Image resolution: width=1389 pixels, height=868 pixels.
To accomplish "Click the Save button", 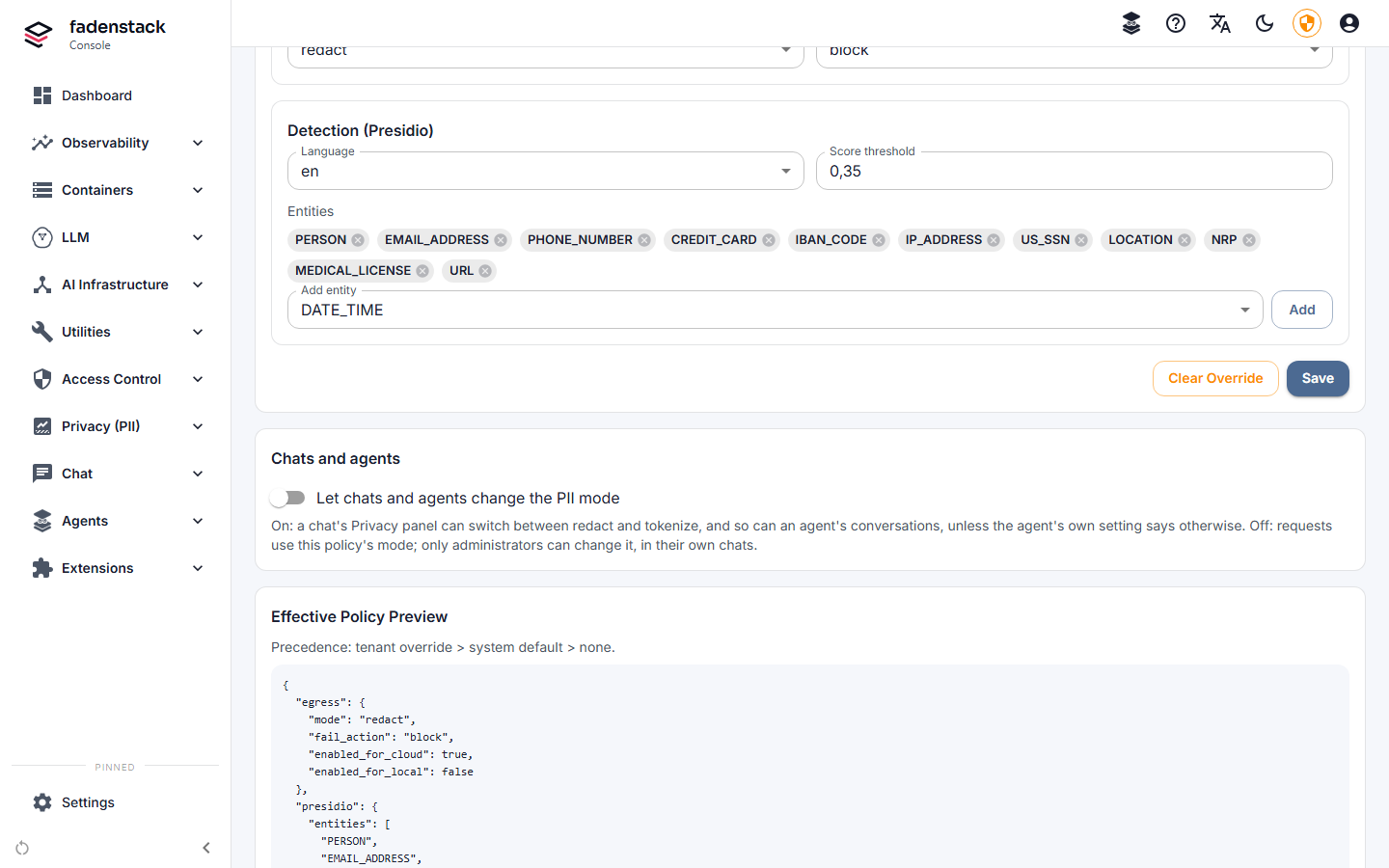I will tap(1318, 378).
